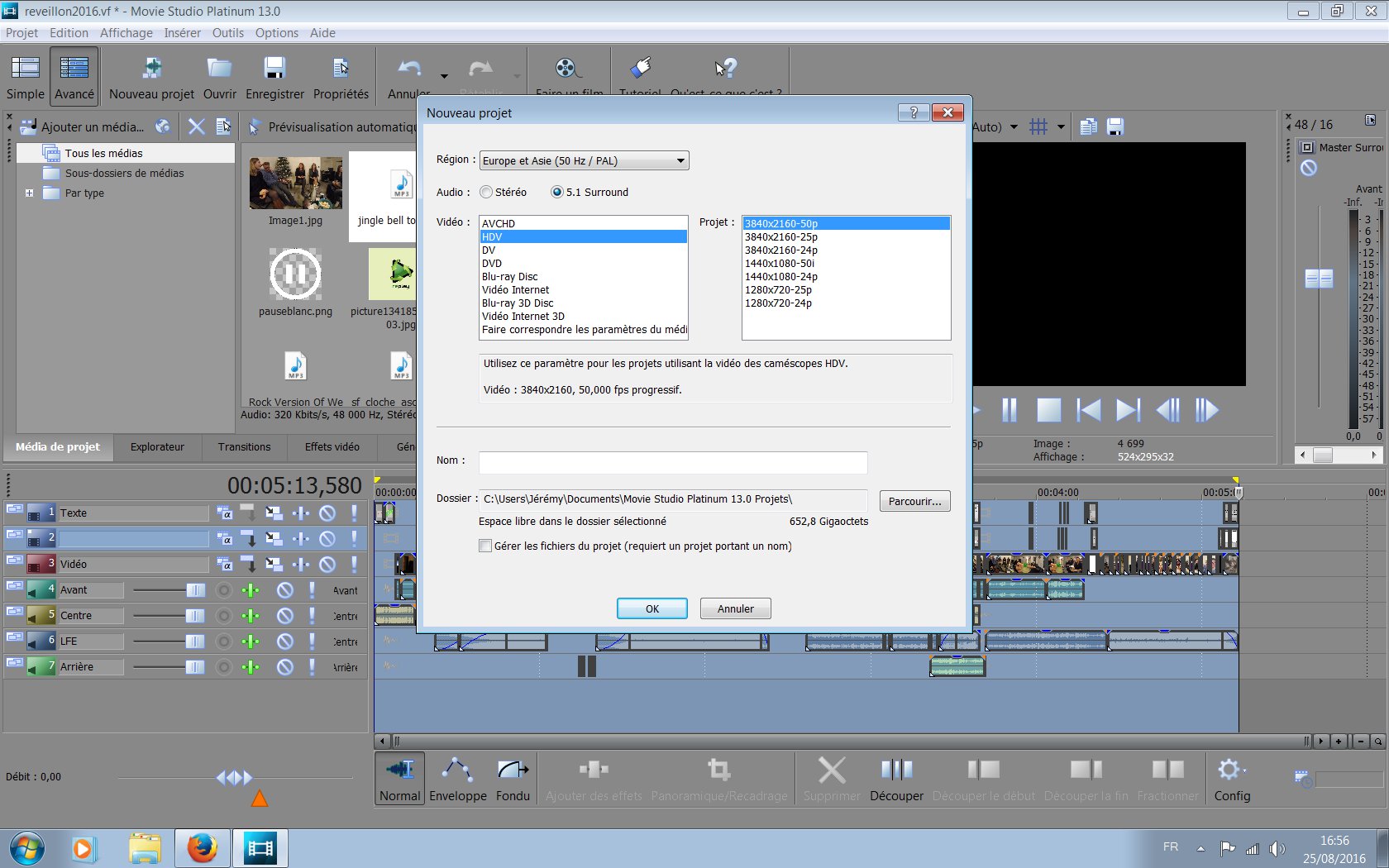Switch to Effets vidéo tab
The width and height of the screenshot is (1389, 868).
(332, 447)
